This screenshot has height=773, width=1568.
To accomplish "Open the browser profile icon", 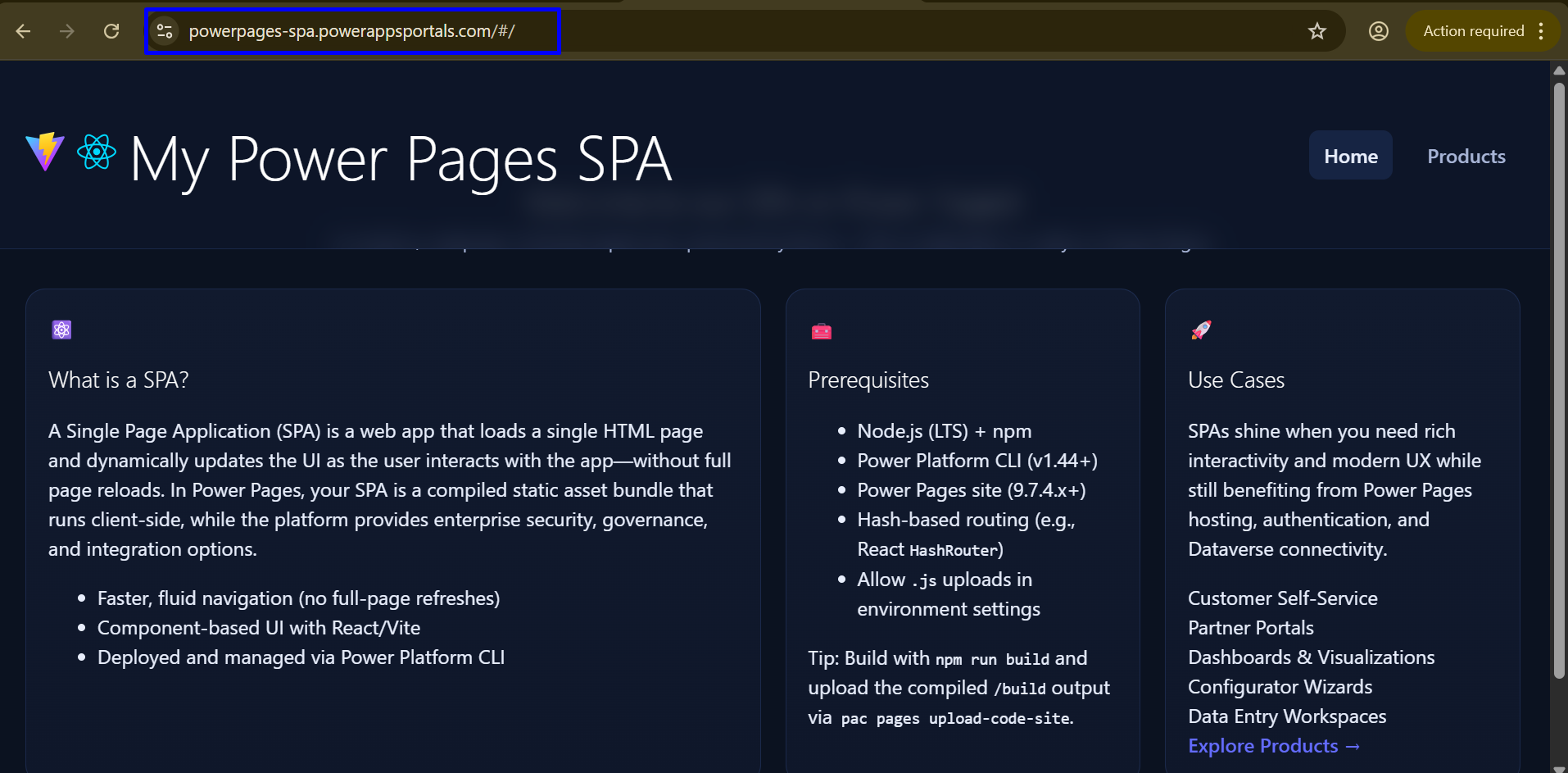I will click(x=1378, y=31).
